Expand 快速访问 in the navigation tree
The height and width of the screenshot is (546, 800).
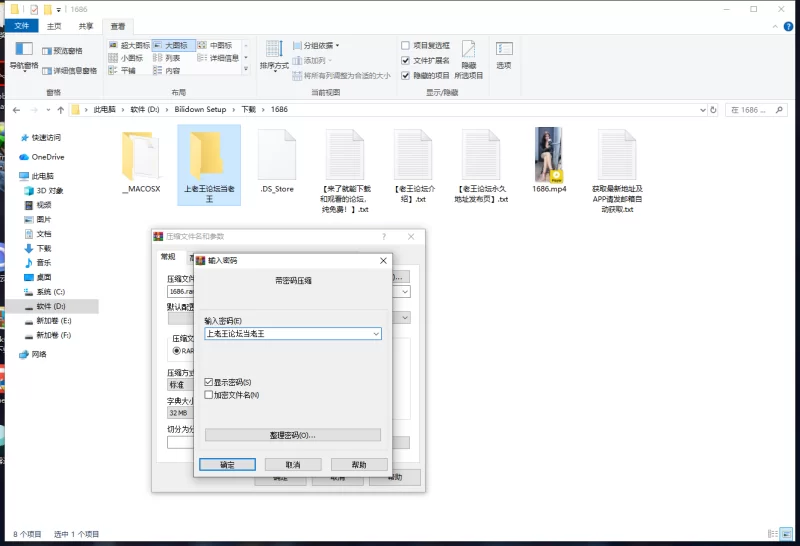pyautogui.click(x=11, y=138)
